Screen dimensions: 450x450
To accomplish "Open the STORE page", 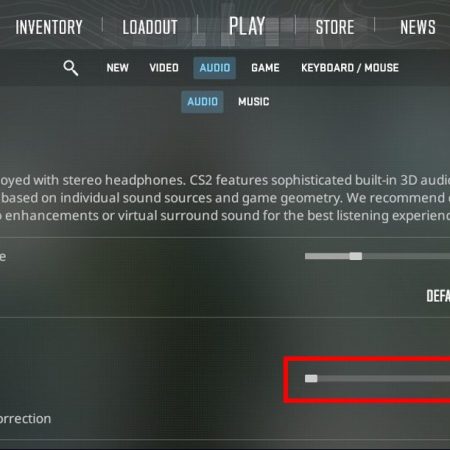I will point(335,27).
